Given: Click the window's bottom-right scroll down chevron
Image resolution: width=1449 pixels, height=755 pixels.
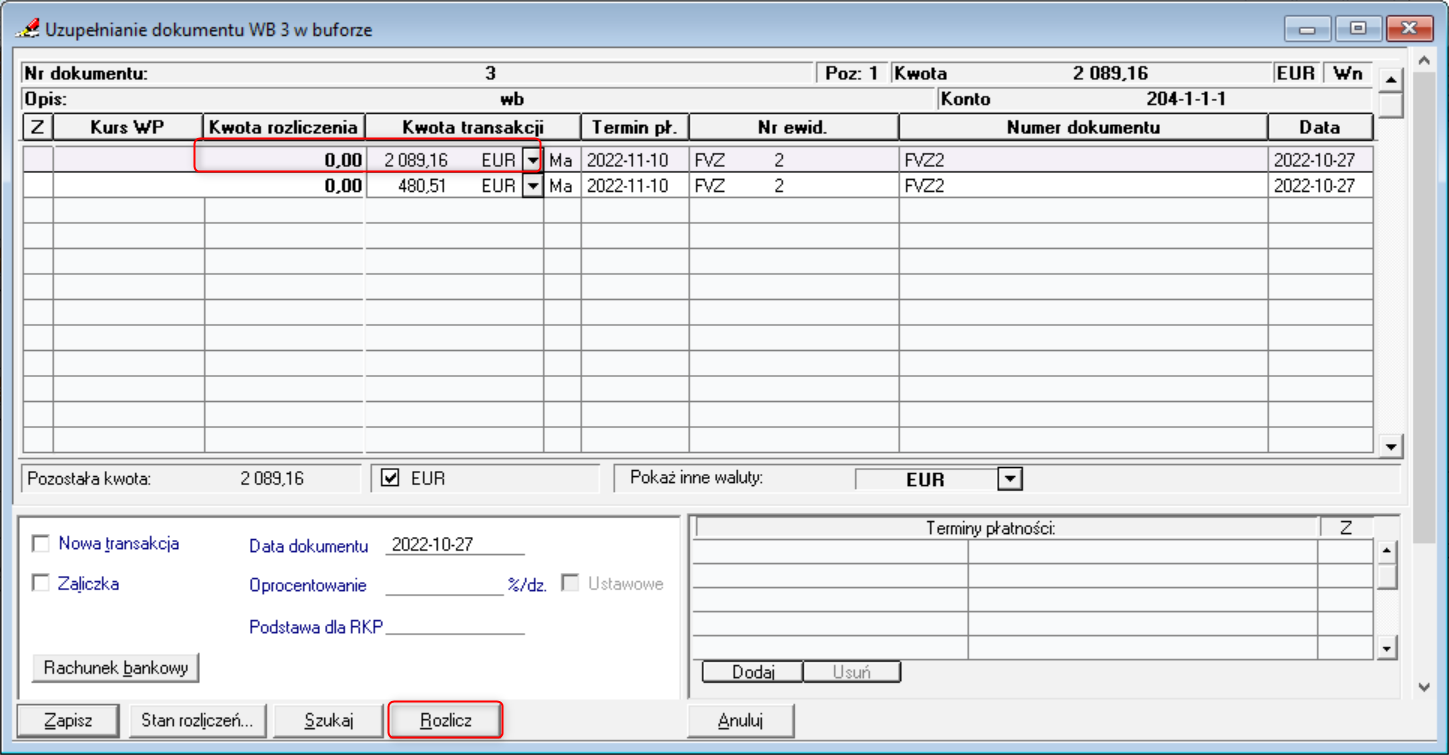Looking at the screenshot, I should (x=1425, y=686).
